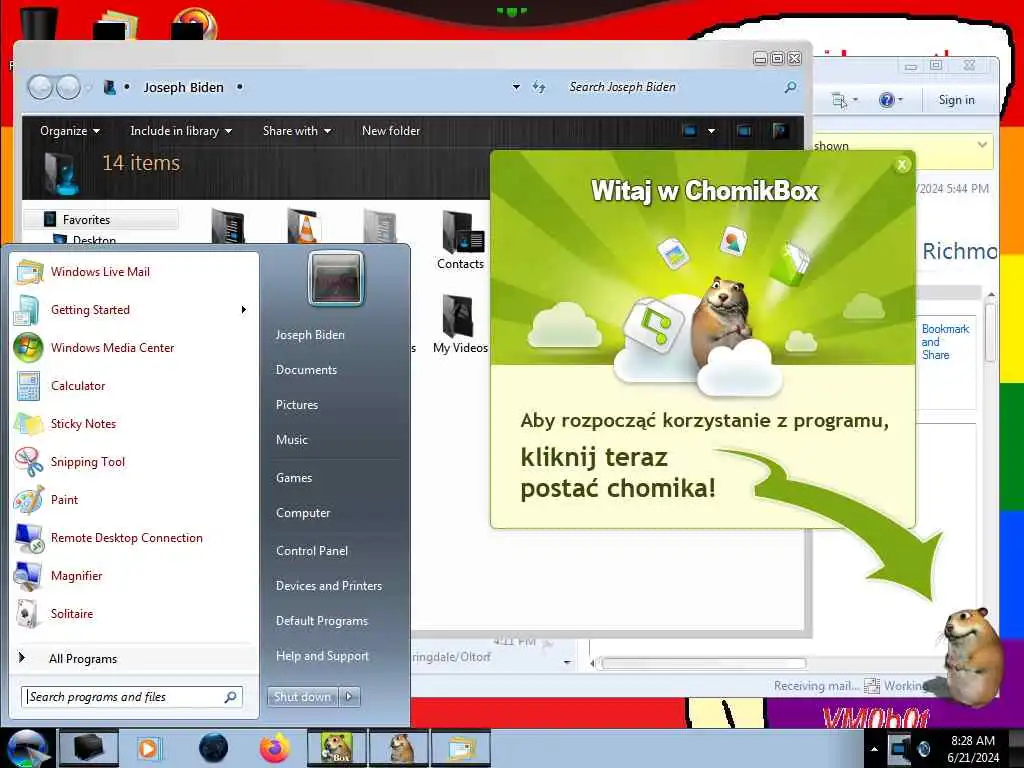Image resolution: width=1024 pixels, height=768 pixels.
Task: Open the Organize dropdown in Explorer
Action: (x=70, y=131)
